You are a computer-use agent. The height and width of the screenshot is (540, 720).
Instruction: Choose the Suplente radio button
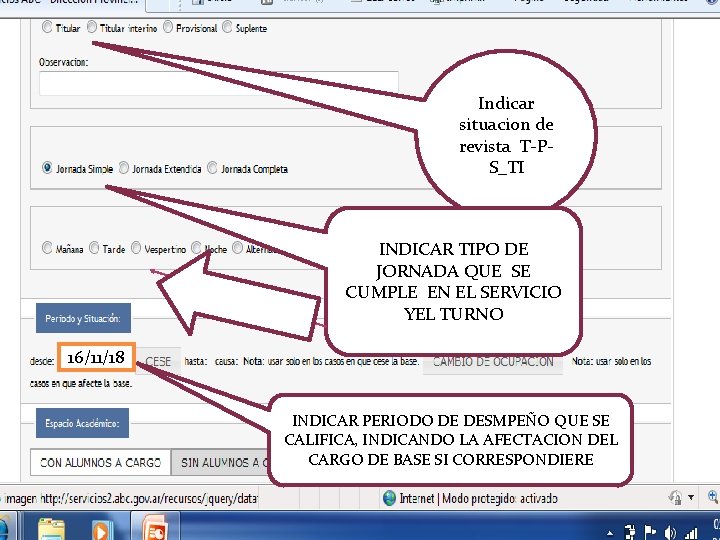tap(227, 27)
